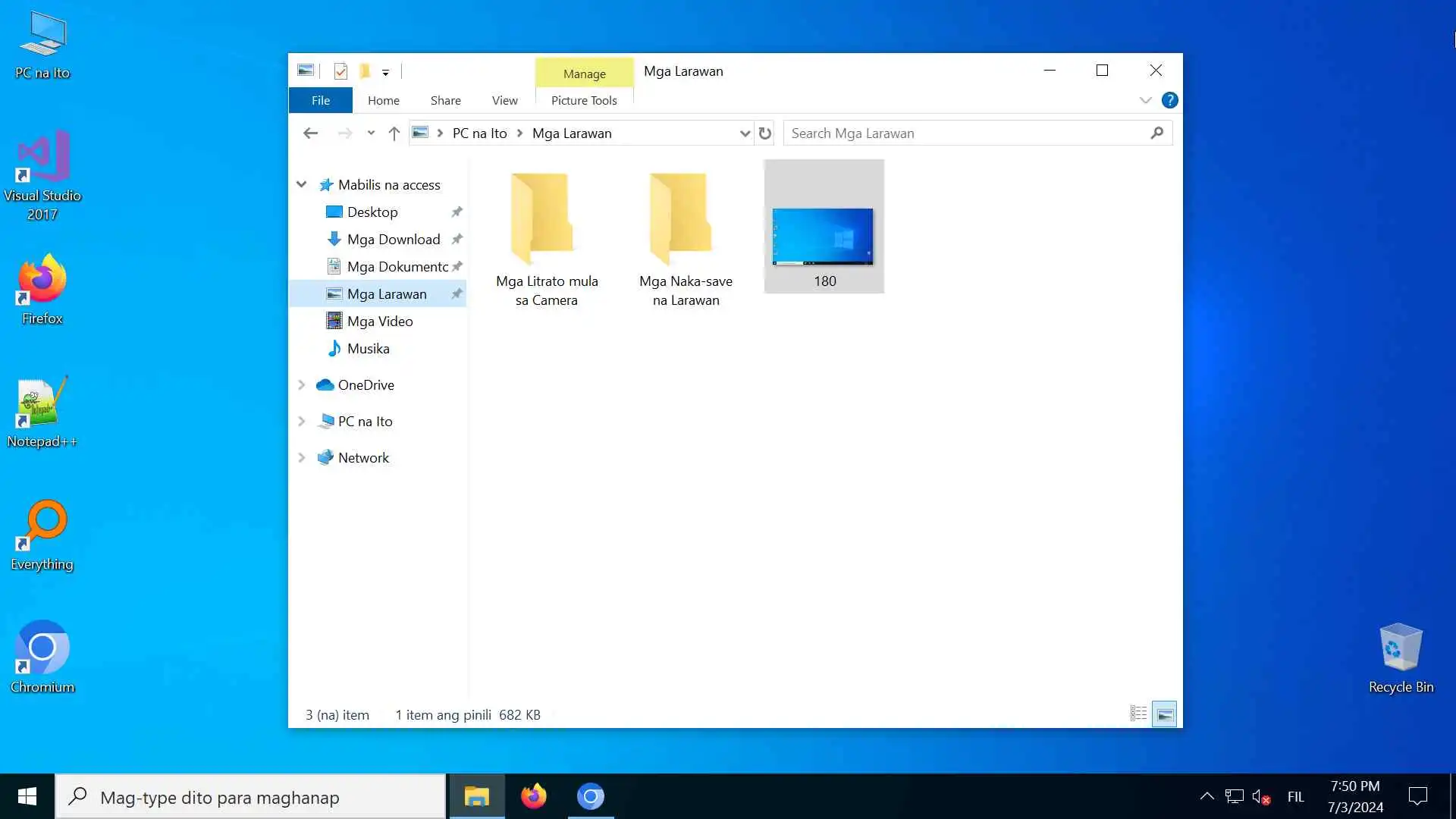Collapse the Mabilis na access tree

click(301, 184)
